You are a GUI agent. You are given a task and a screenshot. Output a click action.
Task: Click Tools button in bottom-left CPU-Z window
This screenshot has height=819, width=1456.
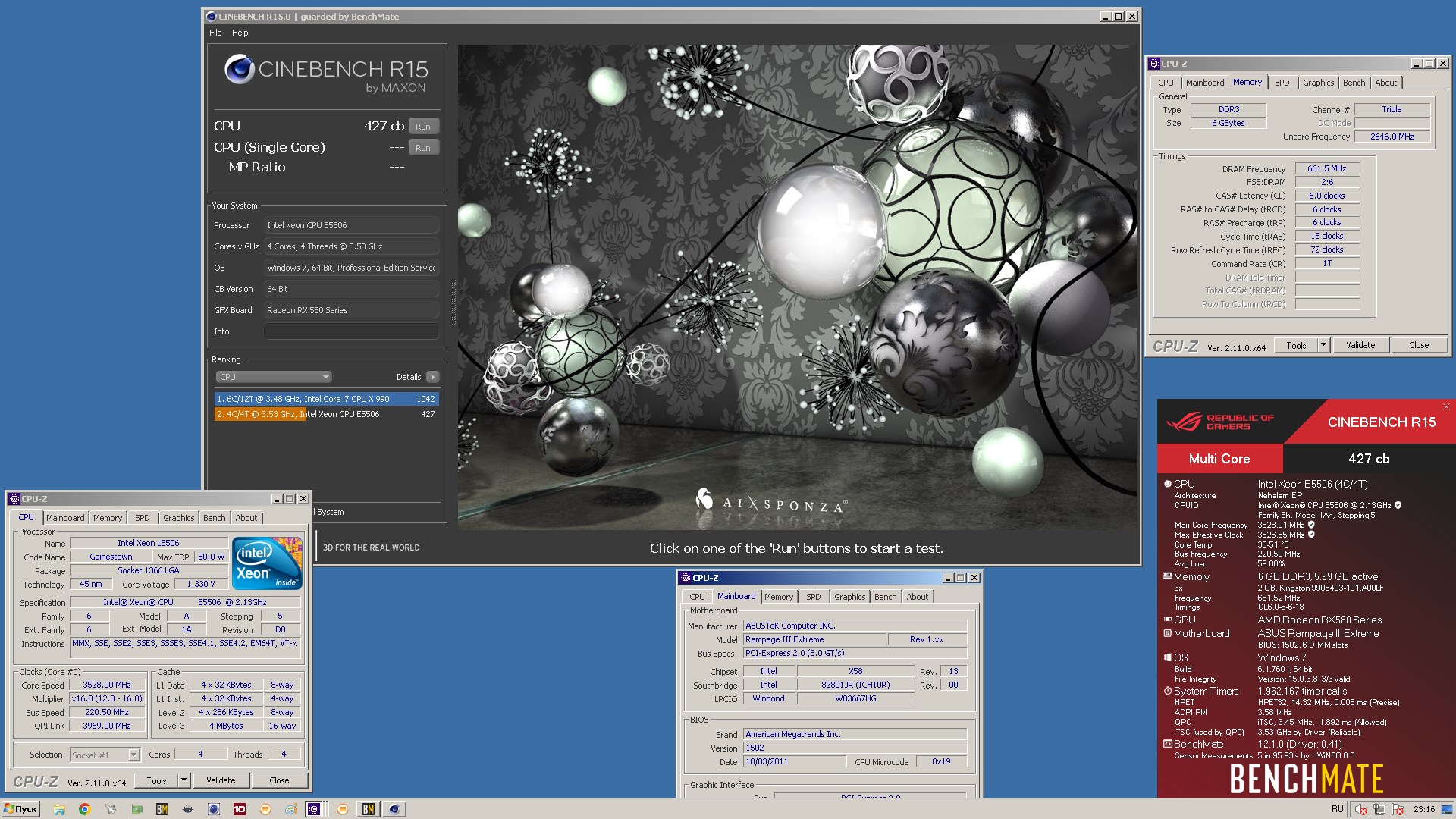coord(156,780)
